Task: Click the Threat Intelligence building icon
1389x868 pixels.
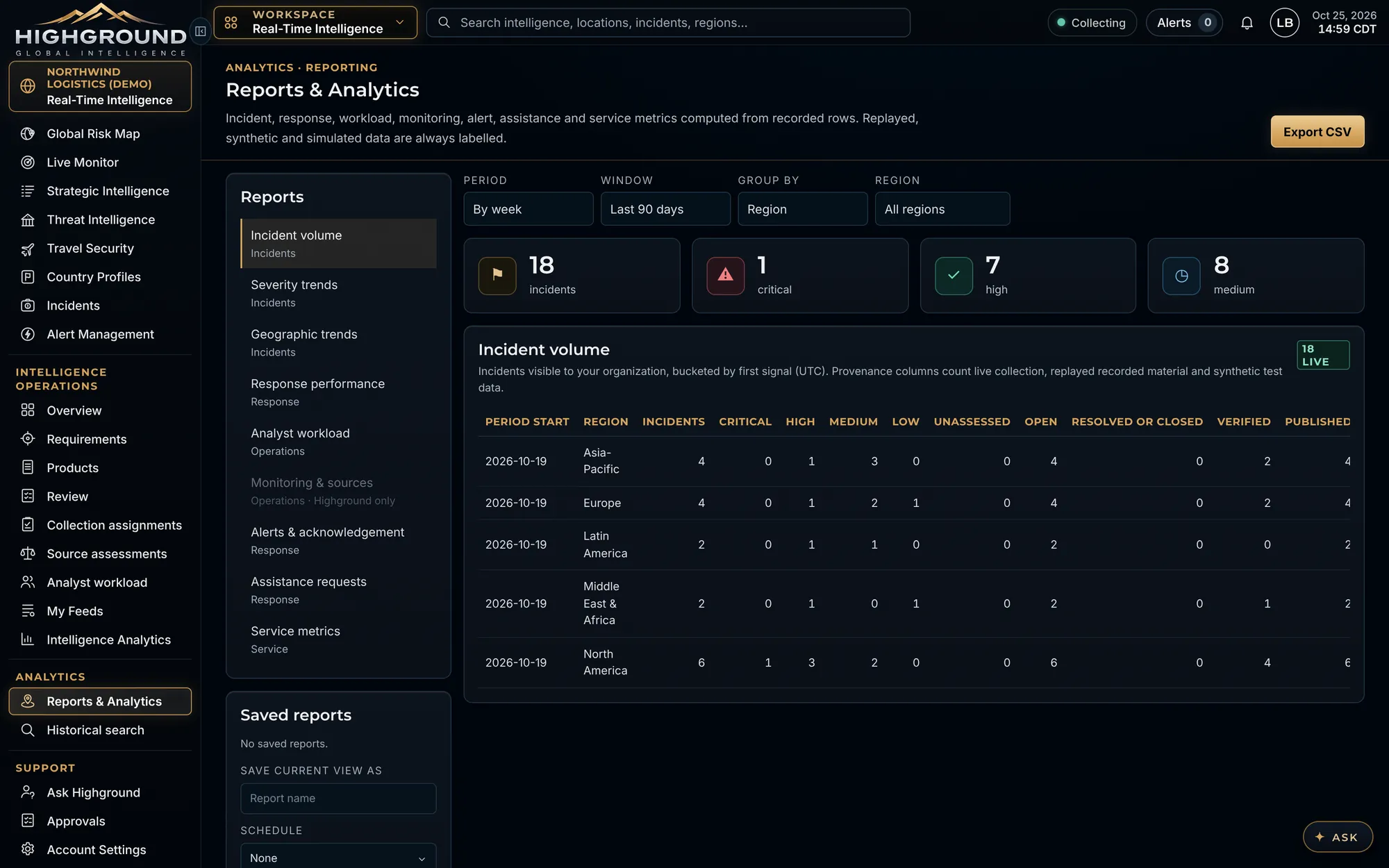Action: [x=28, y=220]
